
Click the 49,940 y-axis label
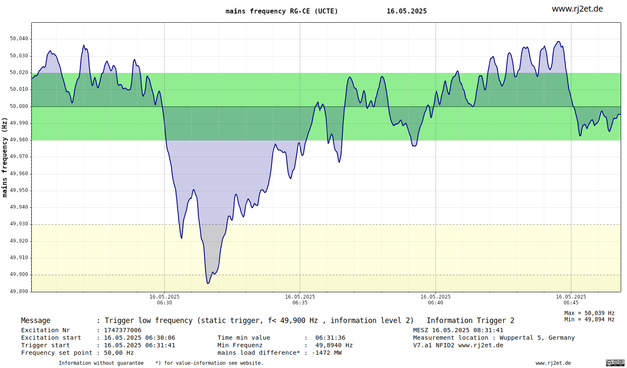(x=20, y=207)
